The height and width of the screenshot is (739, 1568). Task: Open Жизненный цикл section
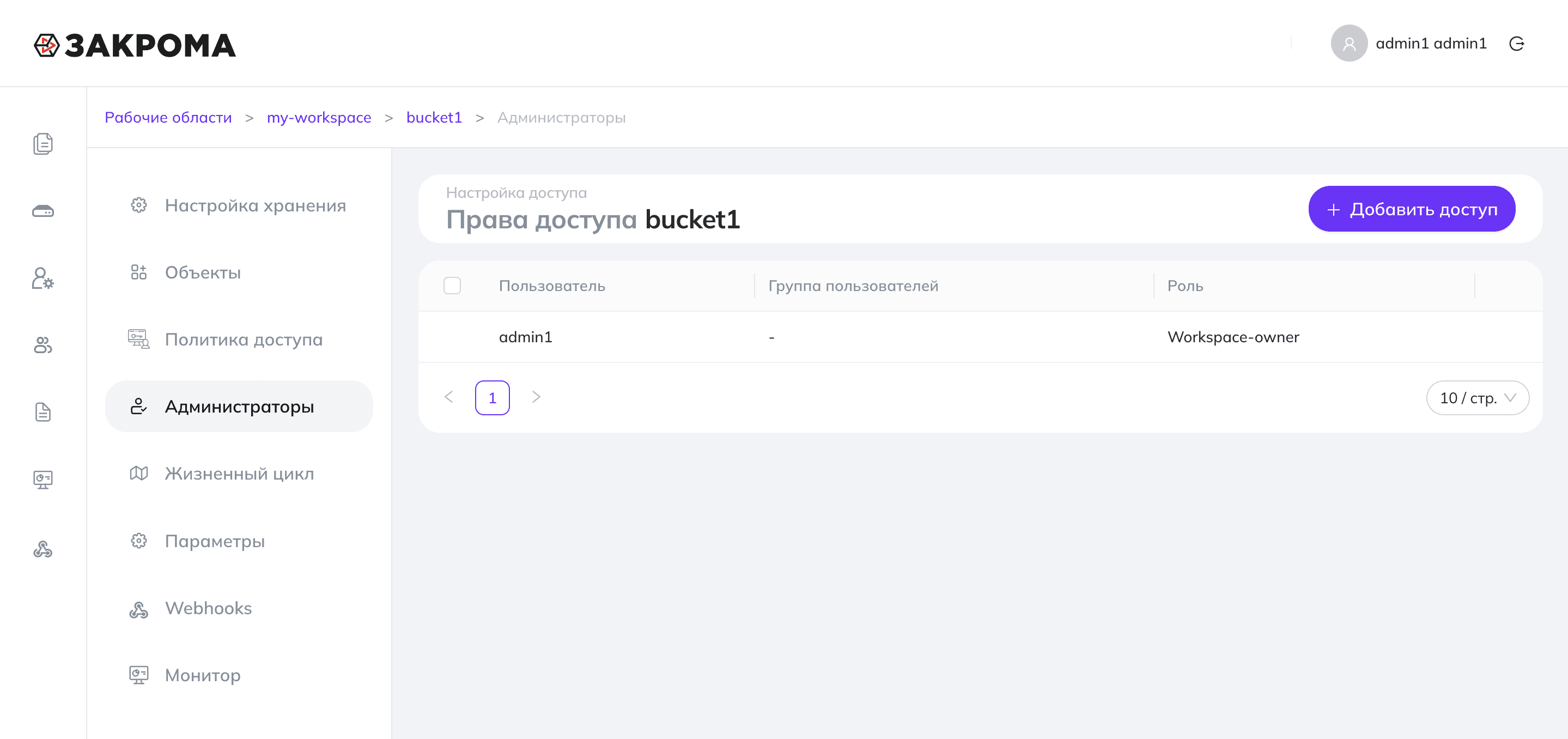(x=239, y=473)
